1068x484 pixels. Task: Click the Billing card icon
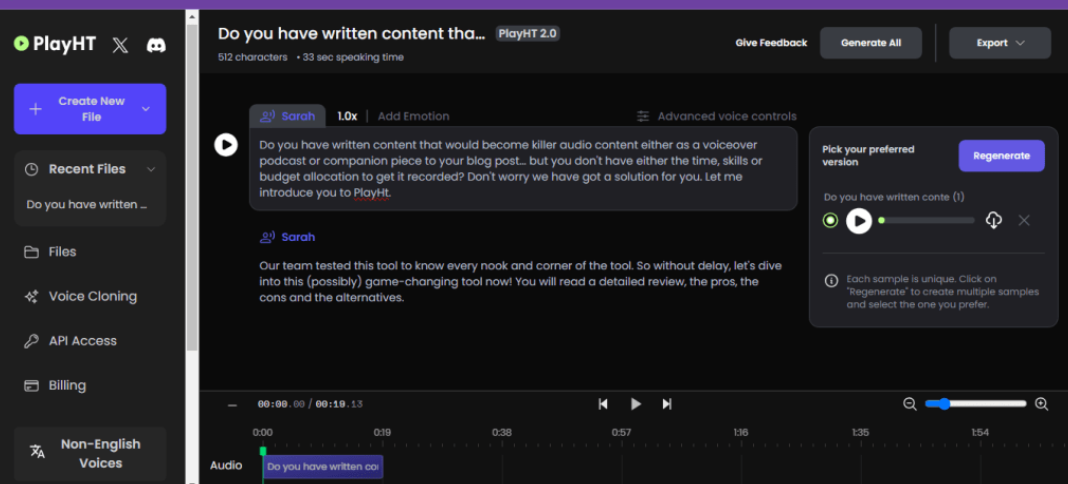point(31,385)
